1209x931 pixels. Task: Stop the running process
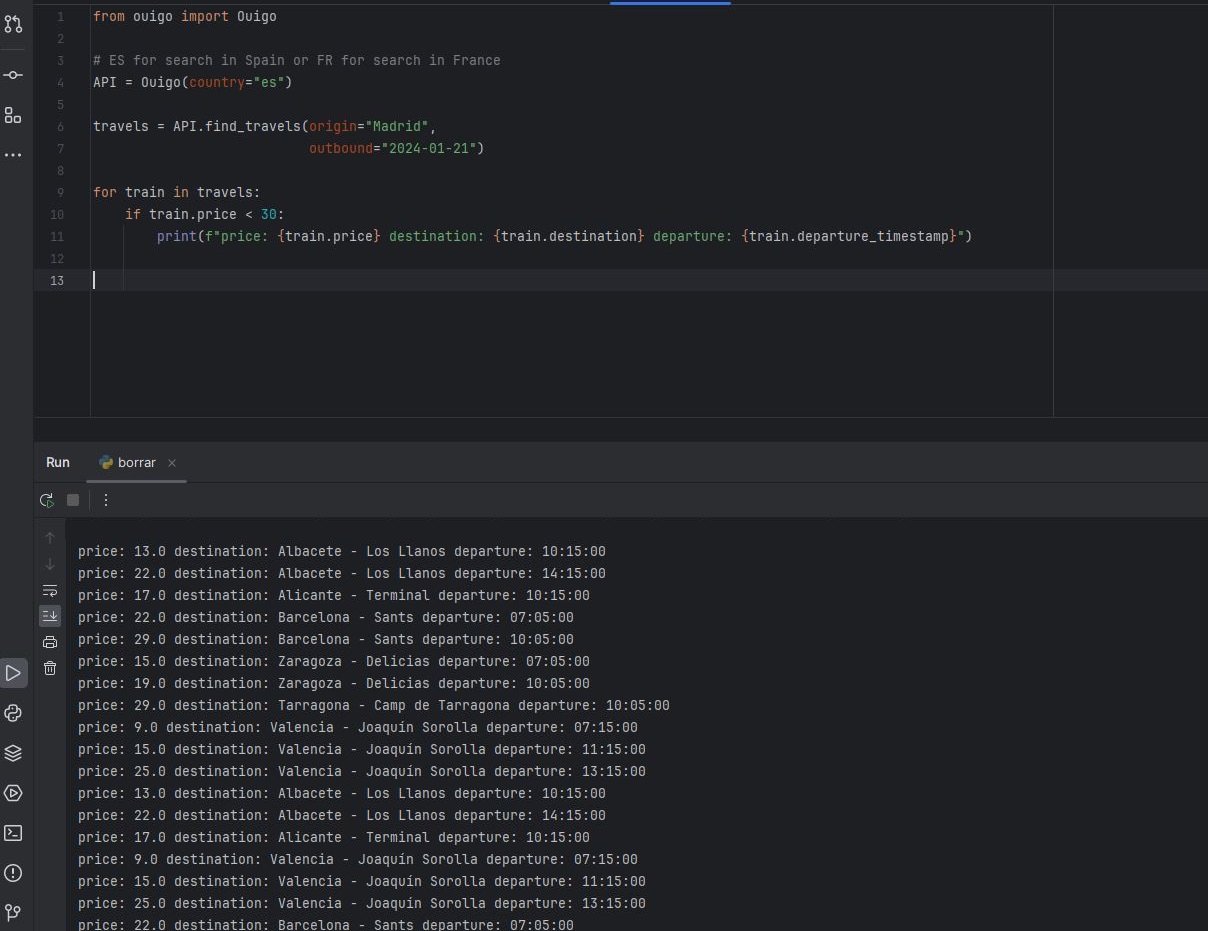73,500
